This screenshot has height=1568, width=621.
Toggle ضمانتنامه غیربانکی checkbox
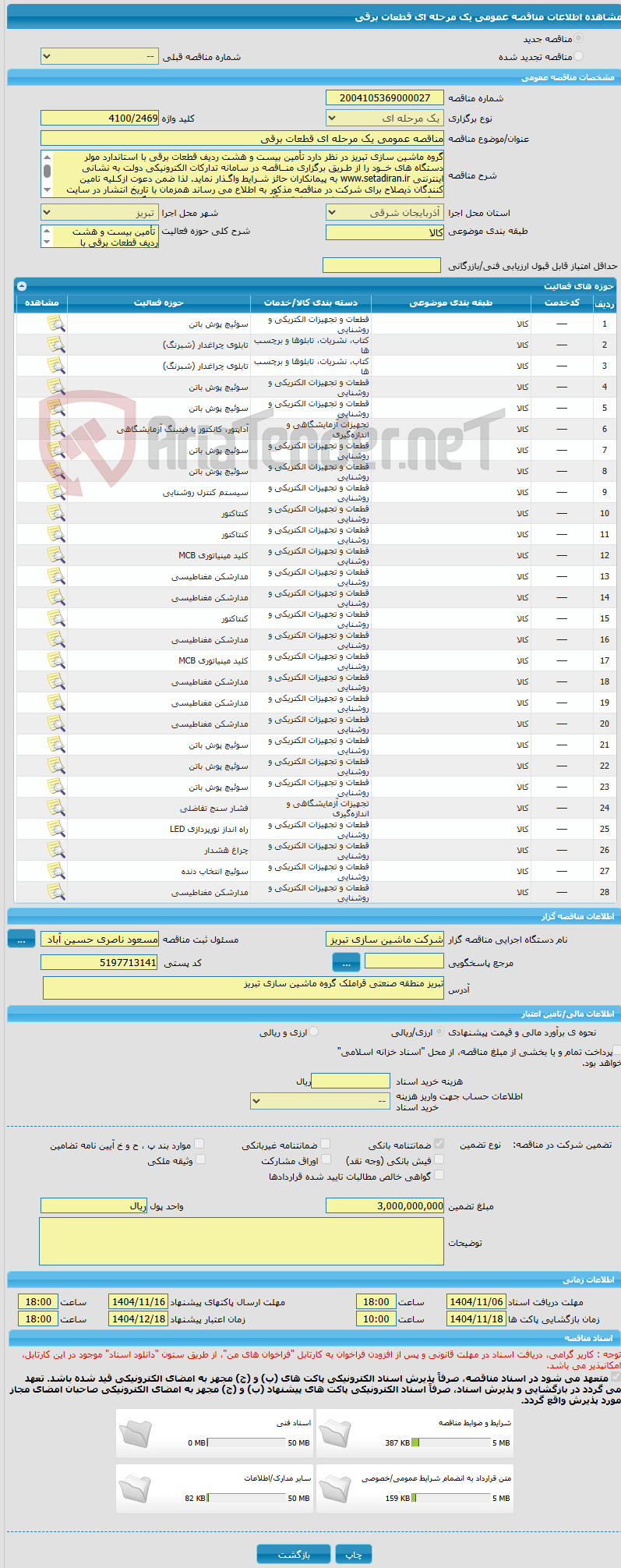326,1144
